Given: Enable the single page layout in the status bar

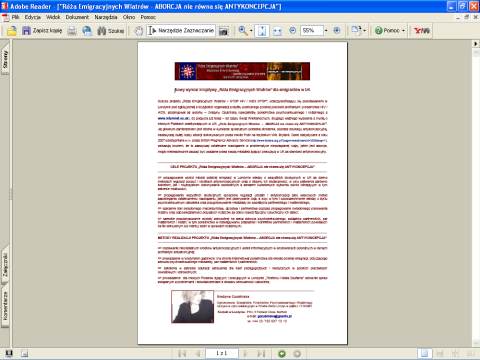Looking at the screenshot, I should [x=425, y=354].
